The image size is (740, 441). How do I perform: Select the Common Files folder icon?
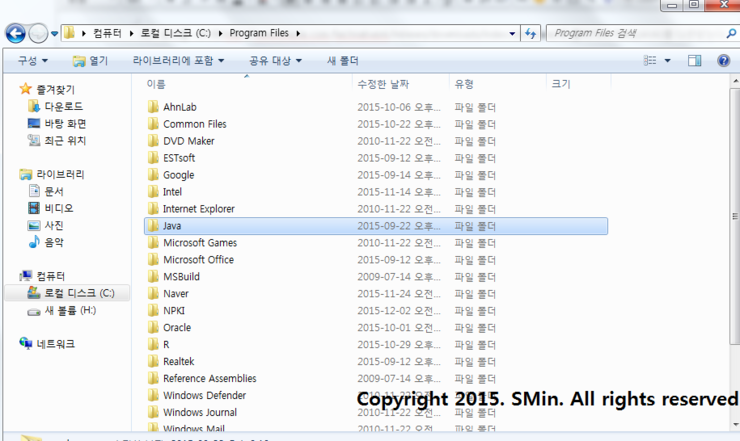(x=153, y=124)
